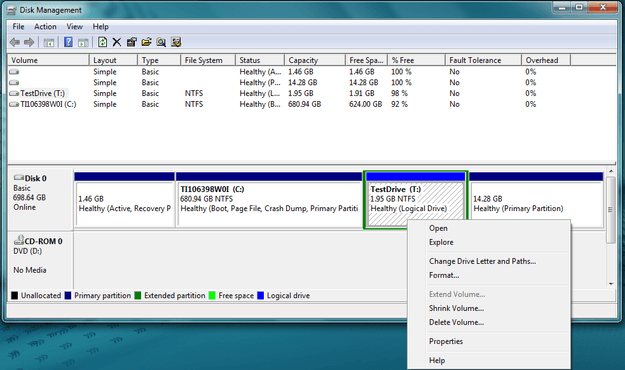Image resolution: width=625 pixels, height=370 pixels.
Task: Click the TI106398W0I (C:) volume icon in list
Action: (x=14, y=104)
